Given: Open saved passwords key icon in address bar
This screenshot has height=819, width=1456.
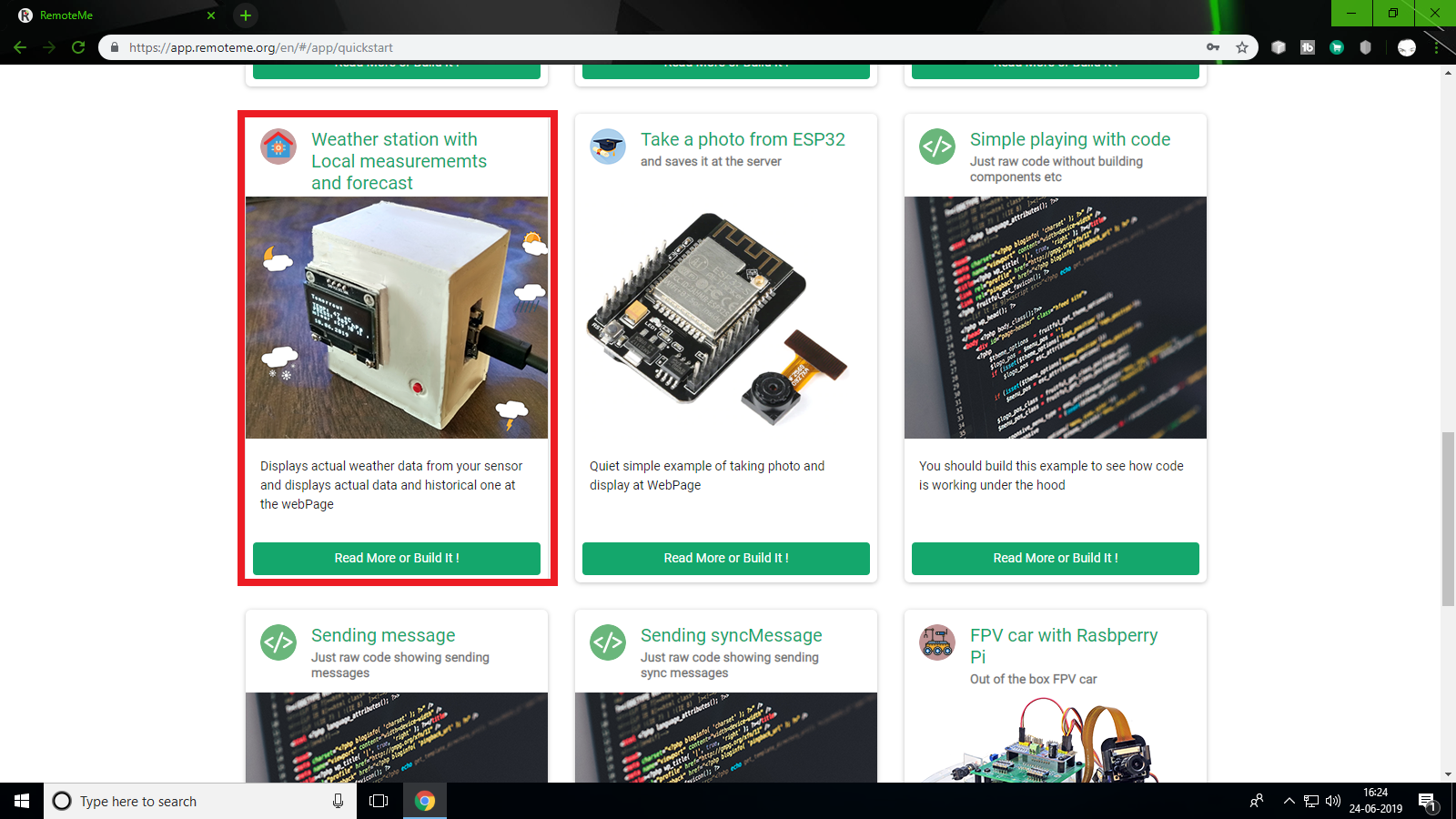Looking at the screenshot, I should tap(1213, 47).
